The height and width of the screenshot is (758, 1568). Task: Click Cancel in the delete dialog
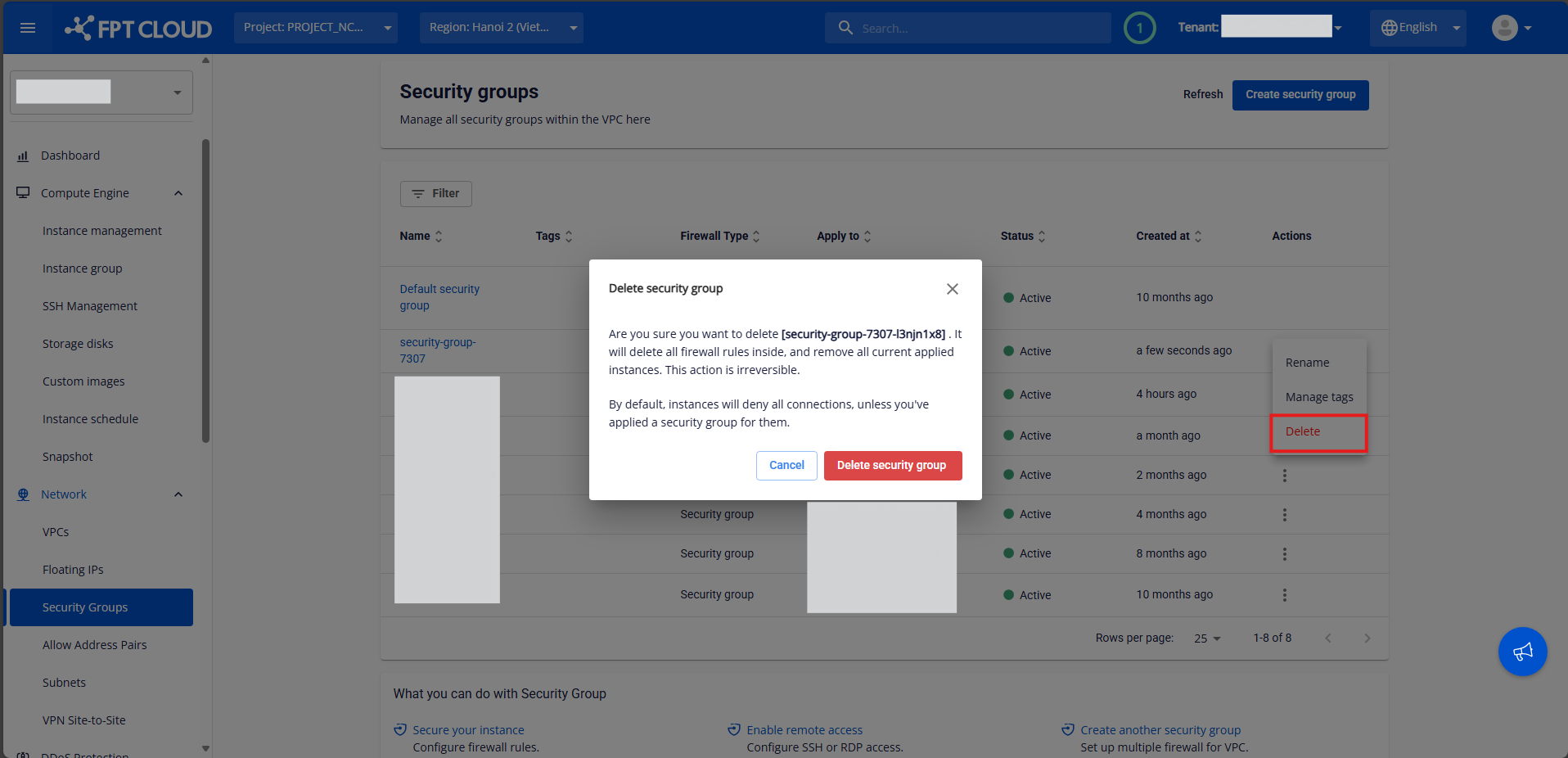(x=786, y=465)
